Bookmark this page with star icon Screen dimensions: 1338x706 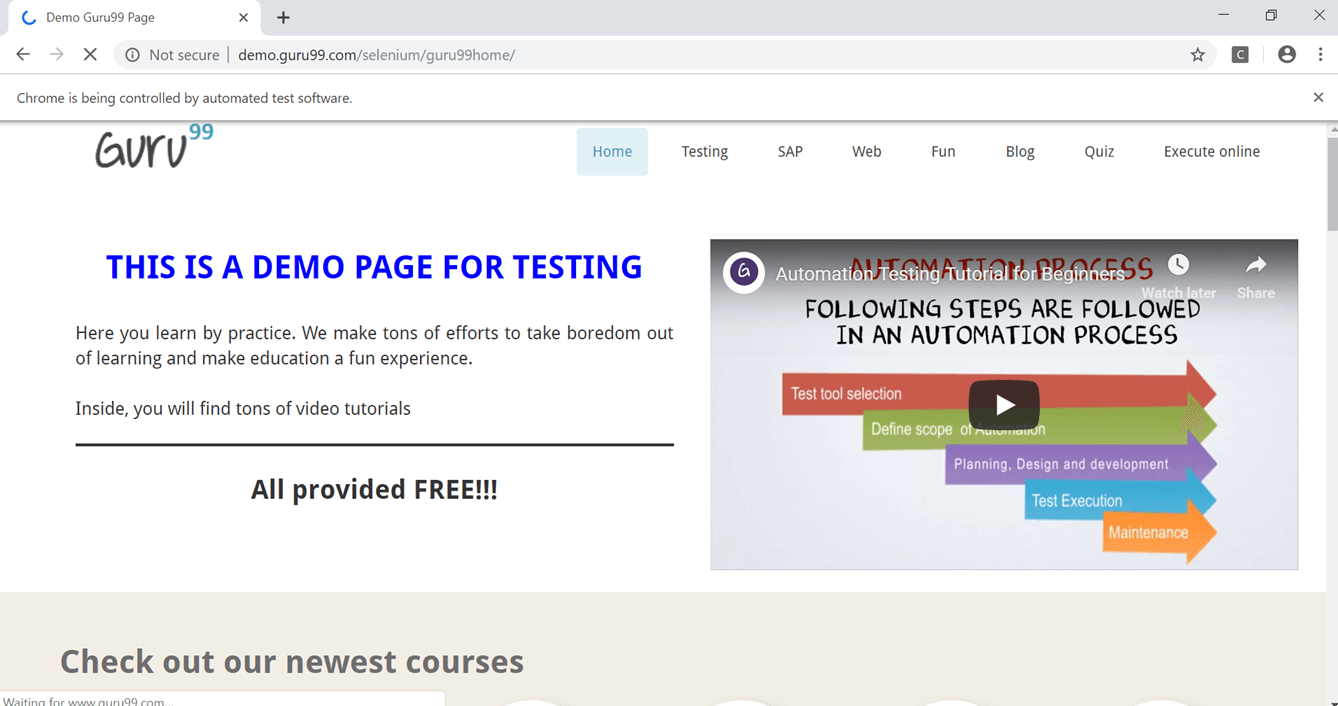pos(1197,55)
